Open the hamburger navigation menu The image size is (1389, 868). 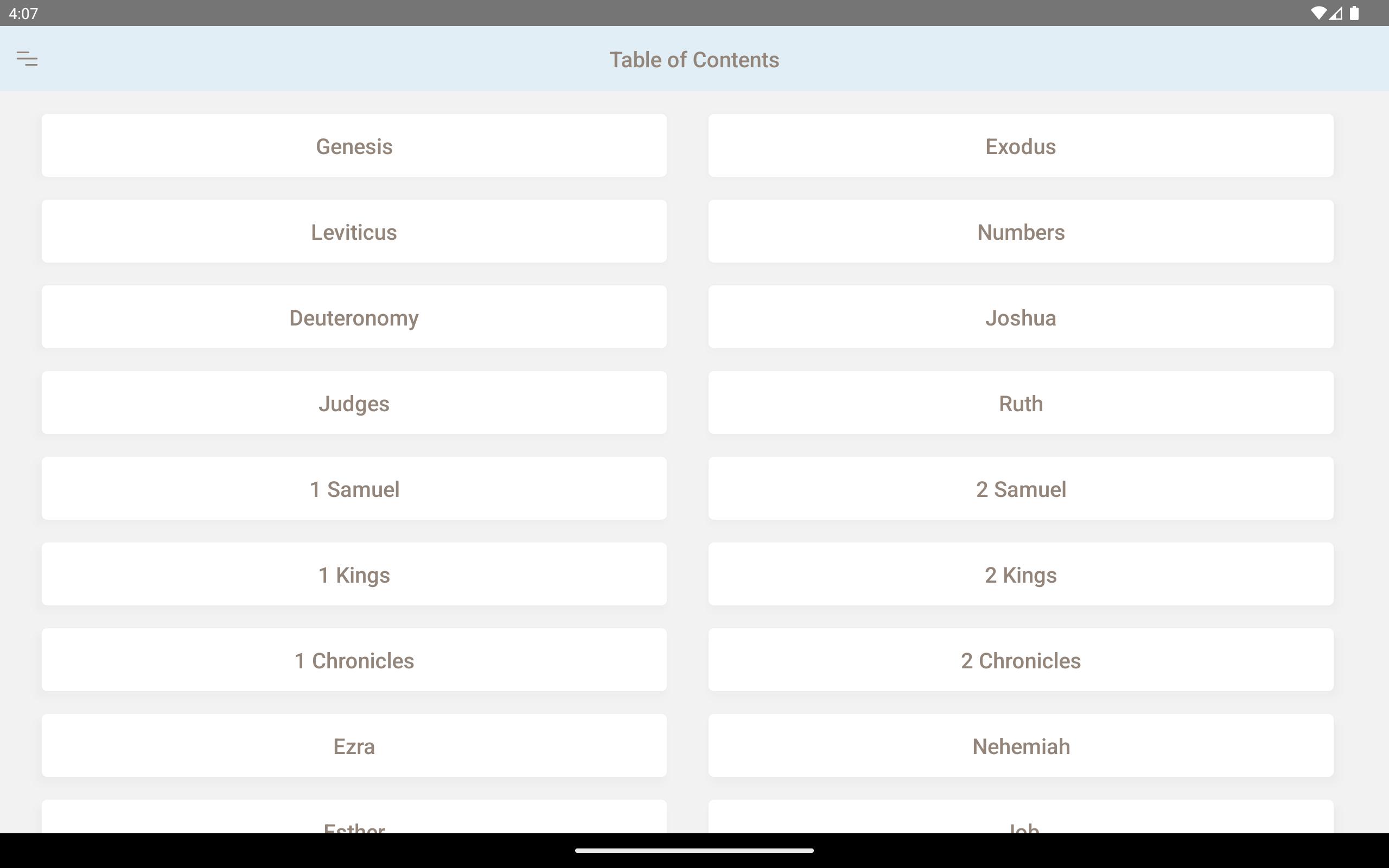coord(27,59)
